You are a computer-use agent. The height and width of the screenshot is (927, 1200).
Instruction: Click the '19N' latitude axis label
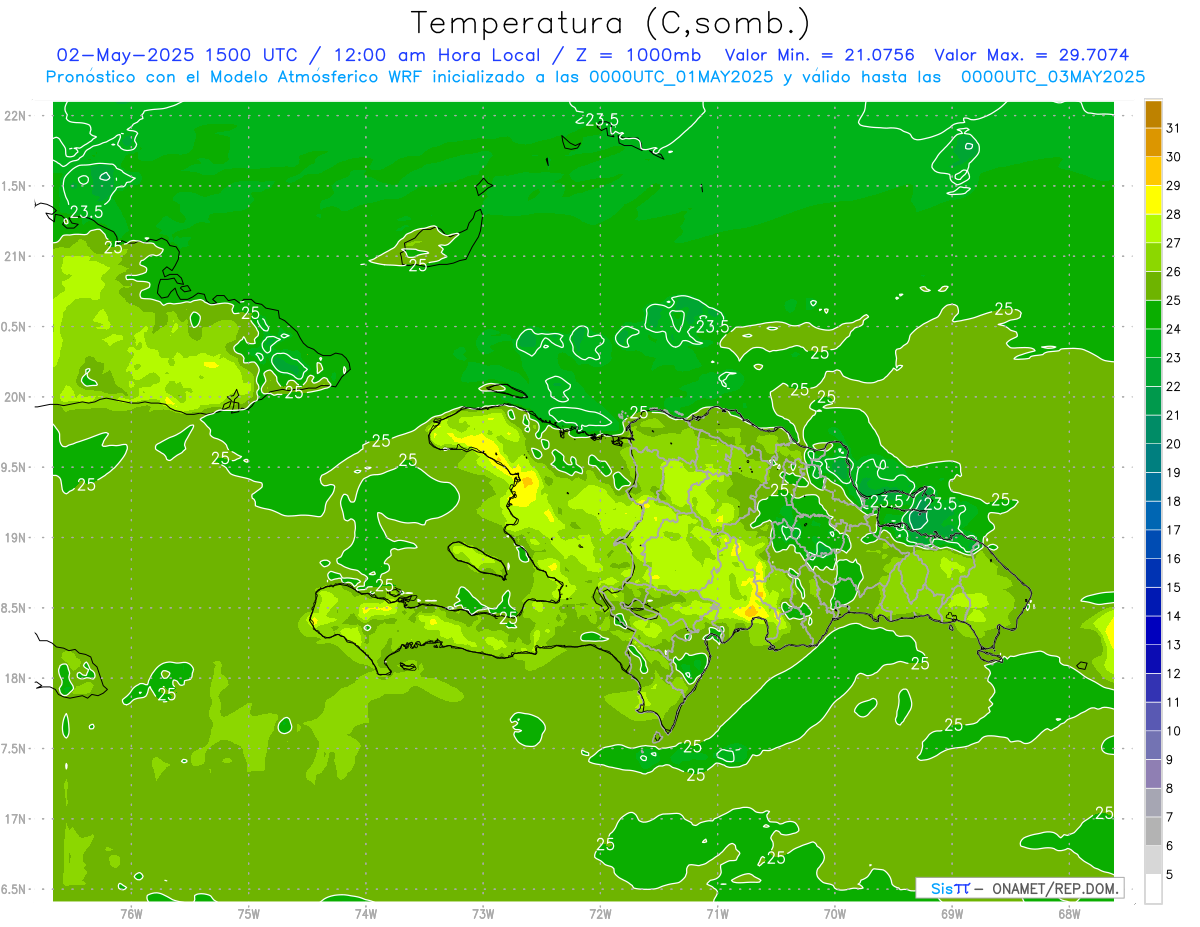(x=17, y=538)
